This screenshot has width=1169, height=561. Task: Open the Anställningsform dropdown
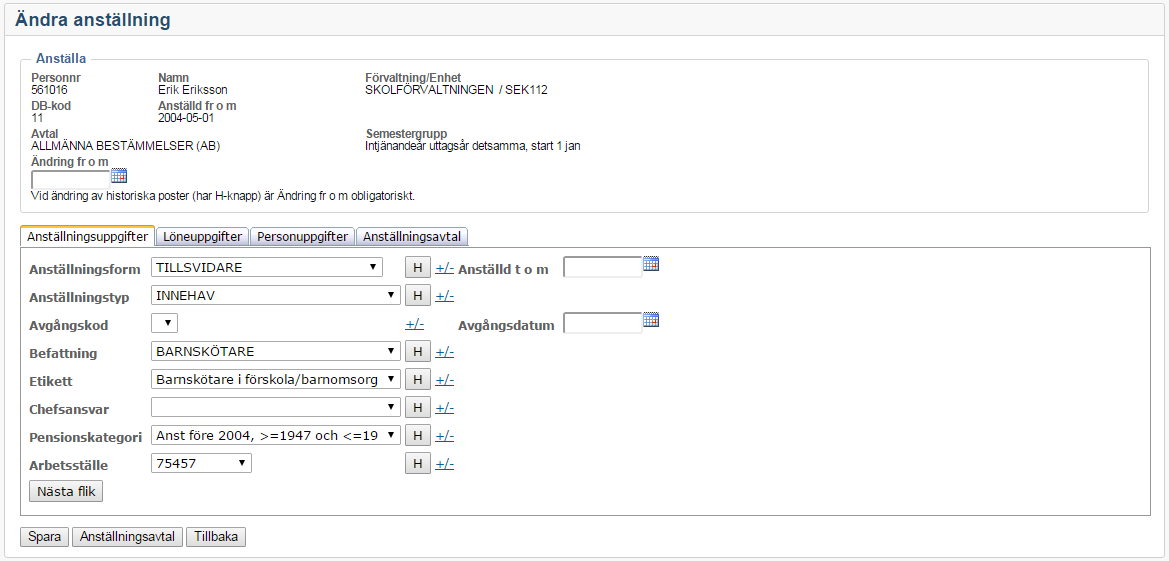coord(267,268)
